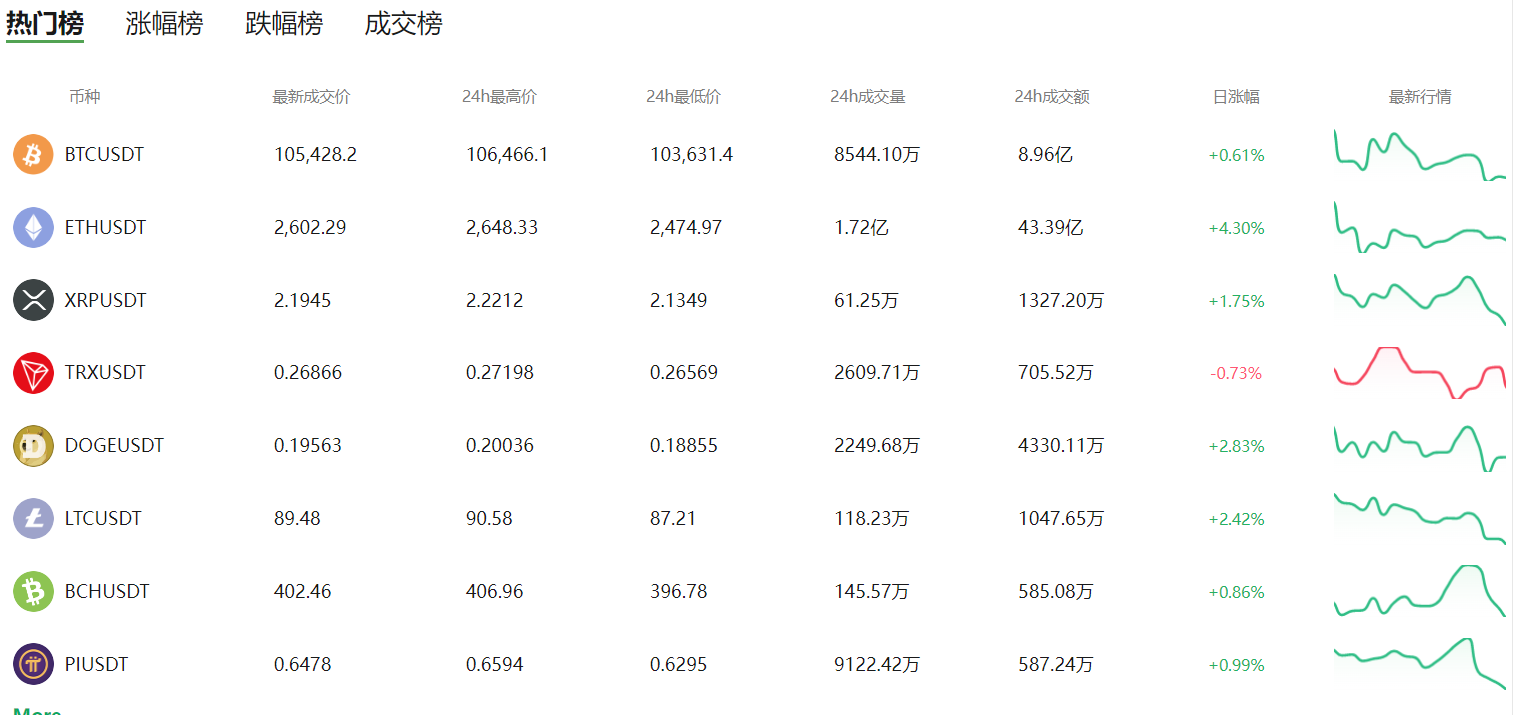Select the 热门榜 tab
The height and width of the screenshot is (715, 1515).
tap(45, 24)
